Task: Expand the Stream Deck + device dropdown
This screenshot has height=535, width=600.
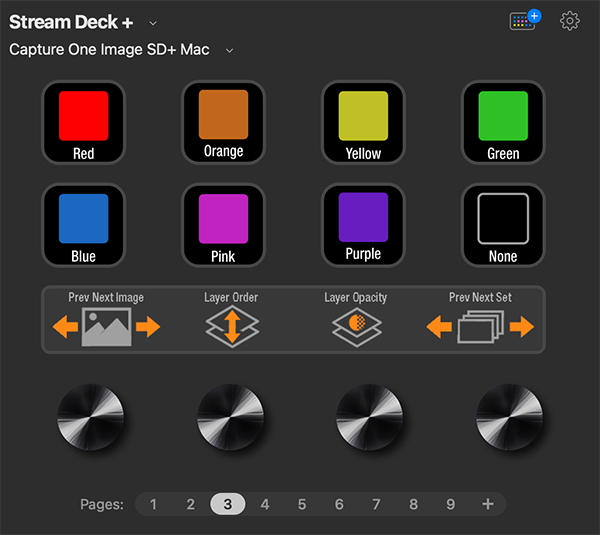Action: pyautogui.click(x=153, y=23)
